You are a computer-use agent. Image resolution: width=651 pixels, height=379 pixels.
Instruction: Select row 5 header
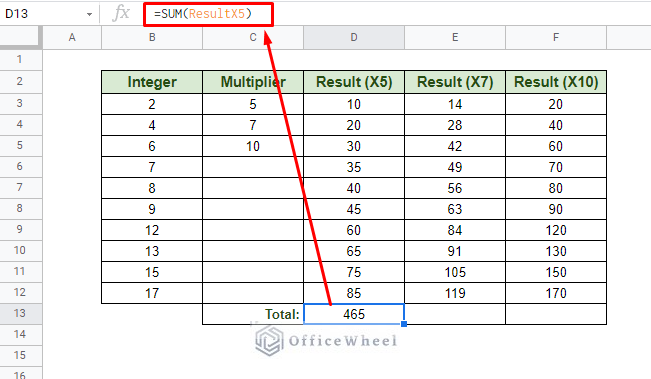click(21, 146)
